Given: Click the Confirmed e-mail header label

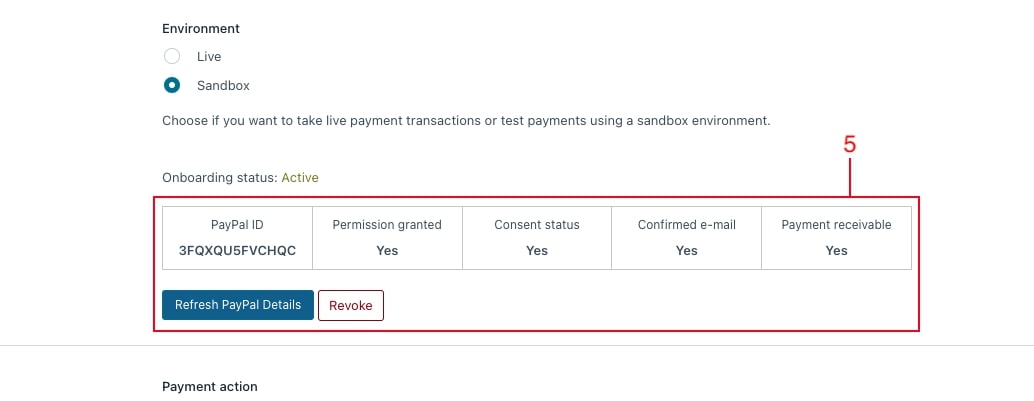Looking at the screenshot, I should click(686, 225).
